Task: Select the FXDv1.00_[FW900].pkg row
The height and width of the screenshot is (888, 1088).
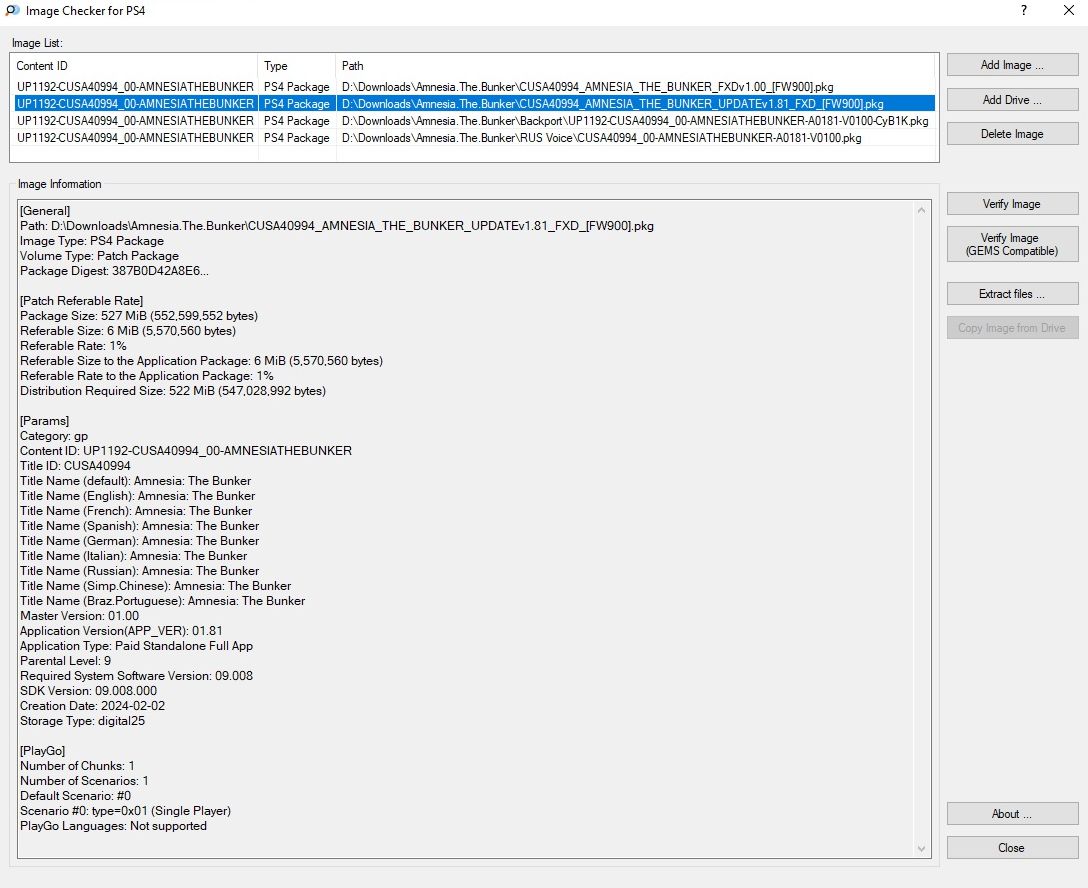Action: [475, 87]
